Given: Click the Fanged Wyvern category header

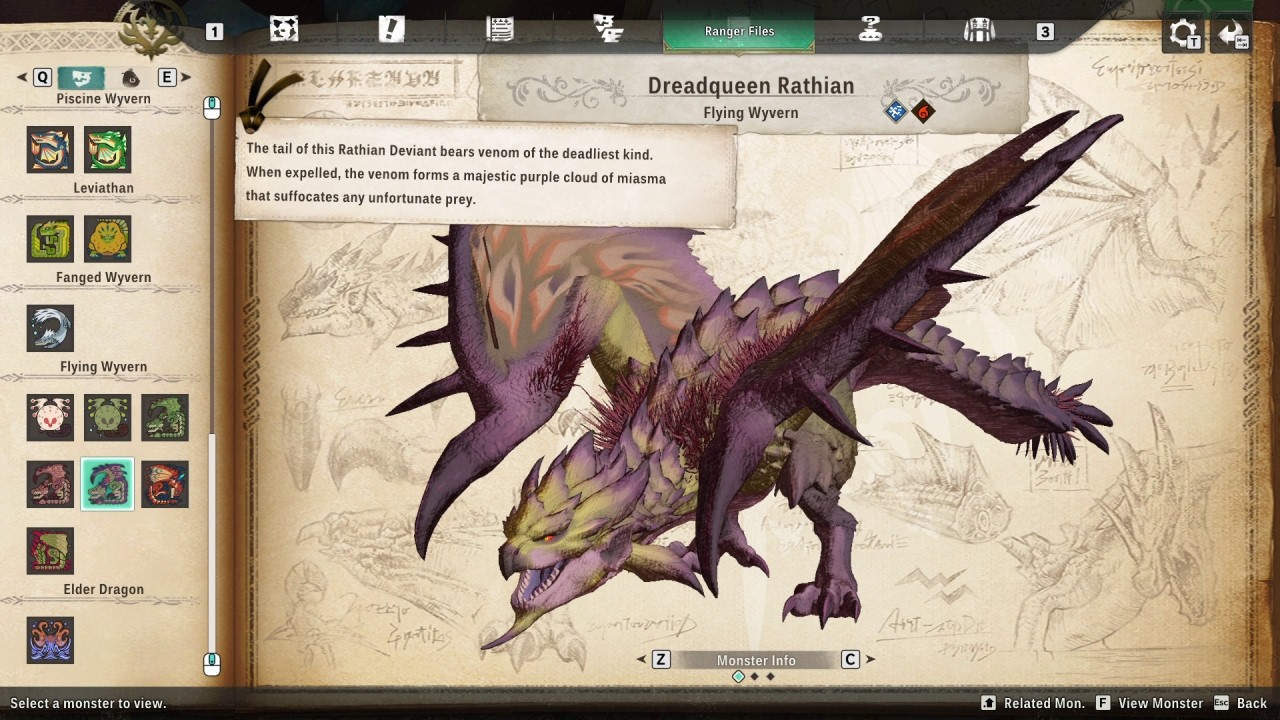Looking at the screenshot, I should tap(103, 277).
